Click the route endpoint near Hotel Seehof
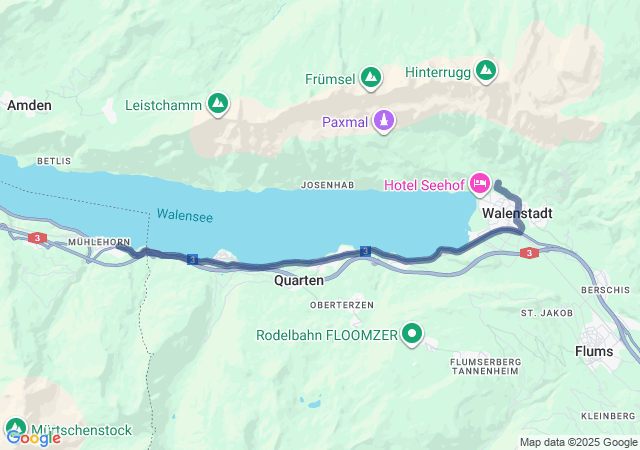640x450 pixels. point(498,184)
